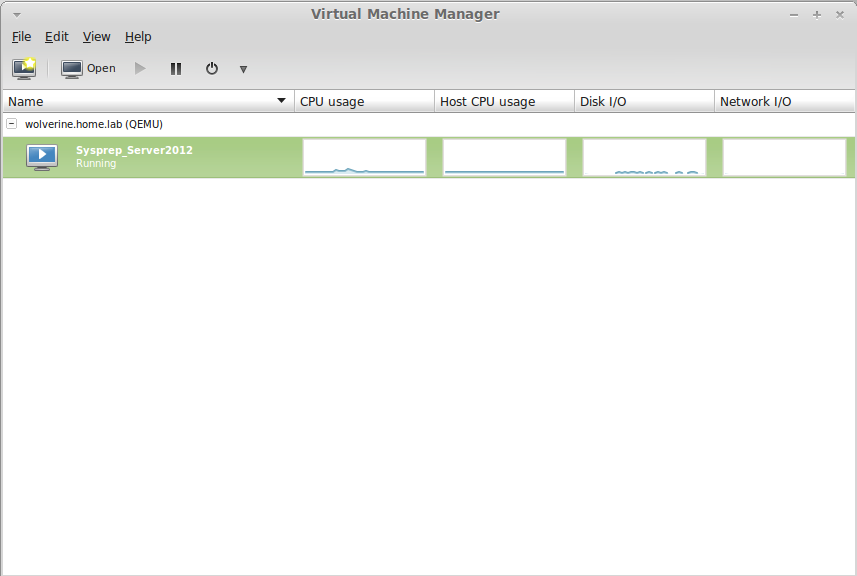Viewport: 857px width, 576px height.
Task: Open the View menu
Action: (96, 37)
